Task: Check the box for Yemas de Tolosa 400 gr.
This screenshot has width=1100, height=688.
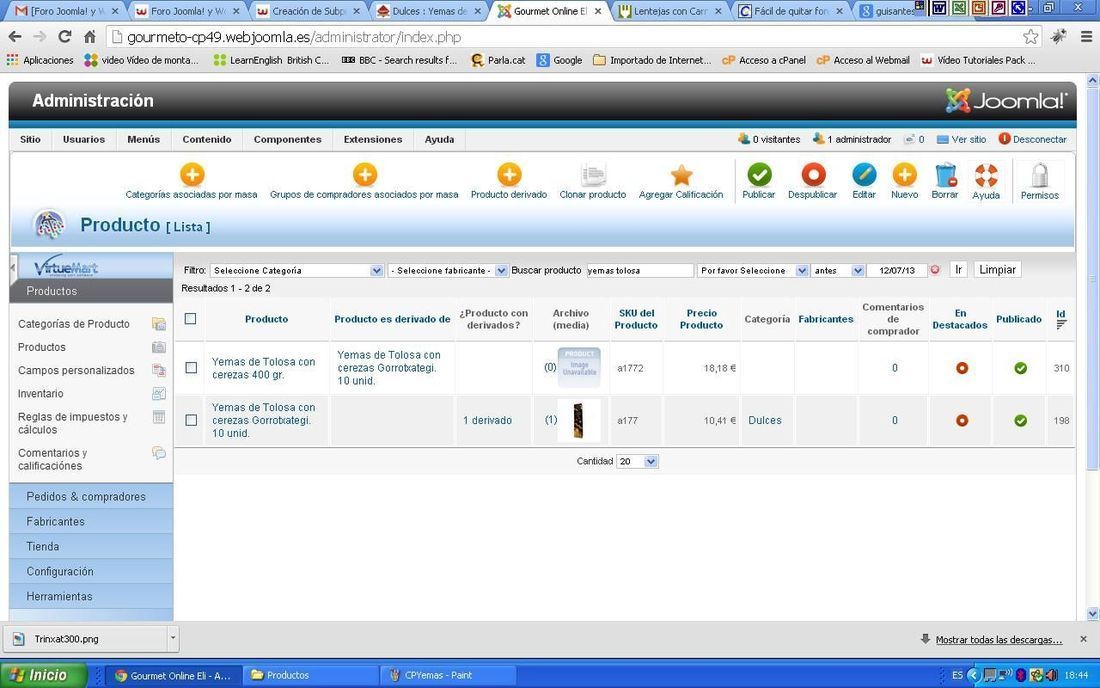Action: 191,367
